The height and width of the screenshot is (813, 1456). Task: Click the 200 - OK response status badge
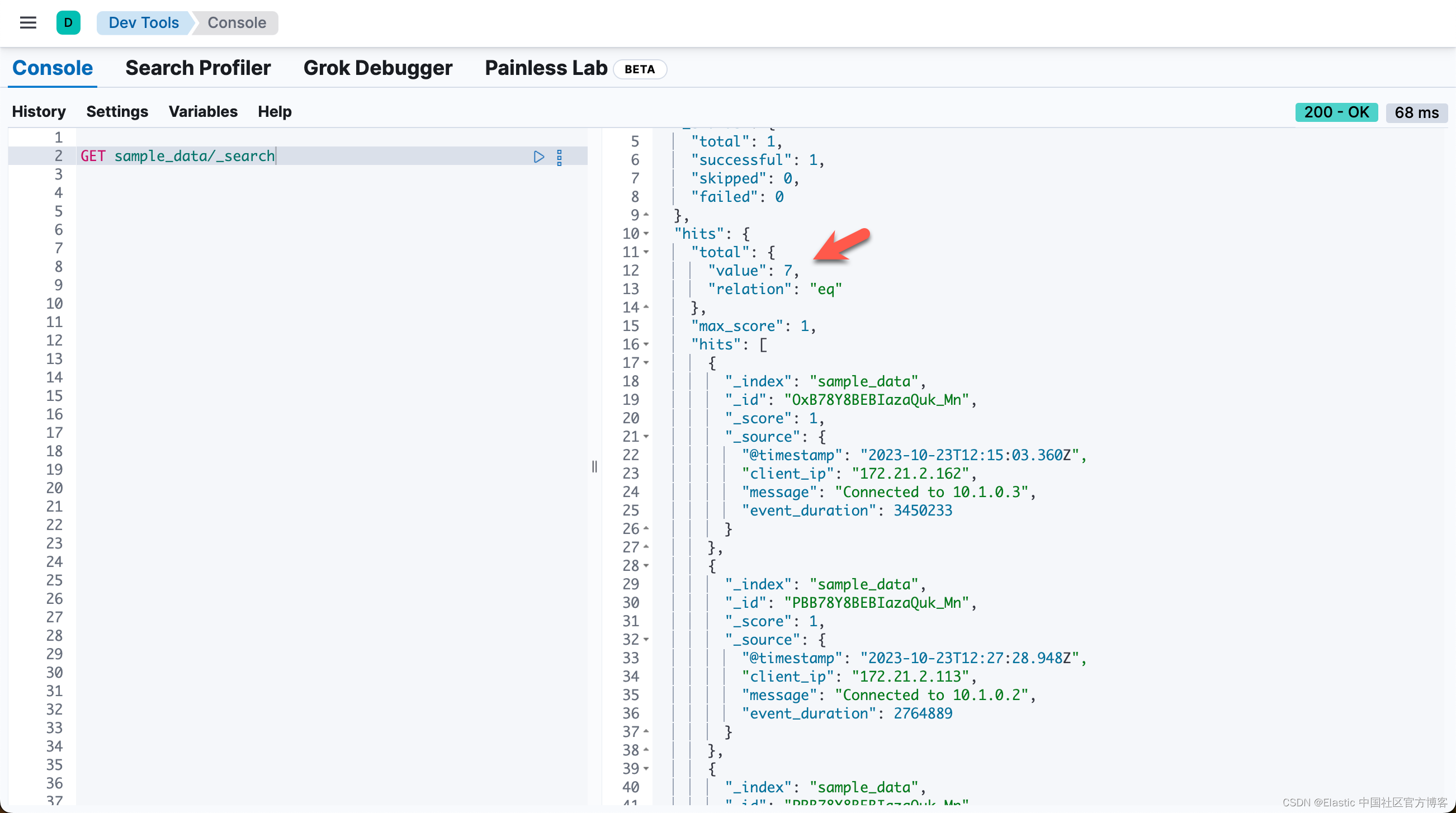1336,112
